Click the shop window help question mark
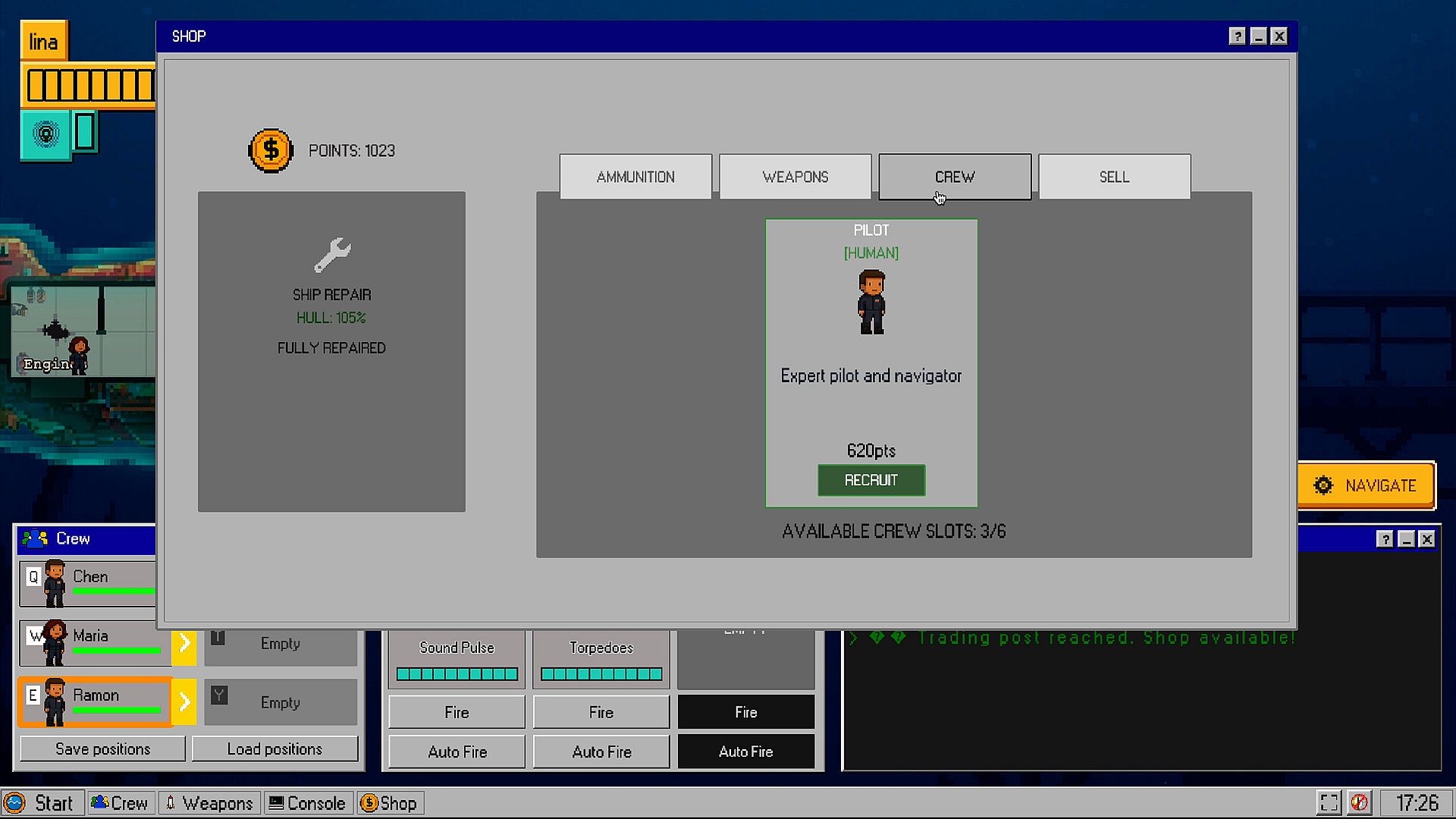This screenshot has width=1456, height=819. (1237, 36)
